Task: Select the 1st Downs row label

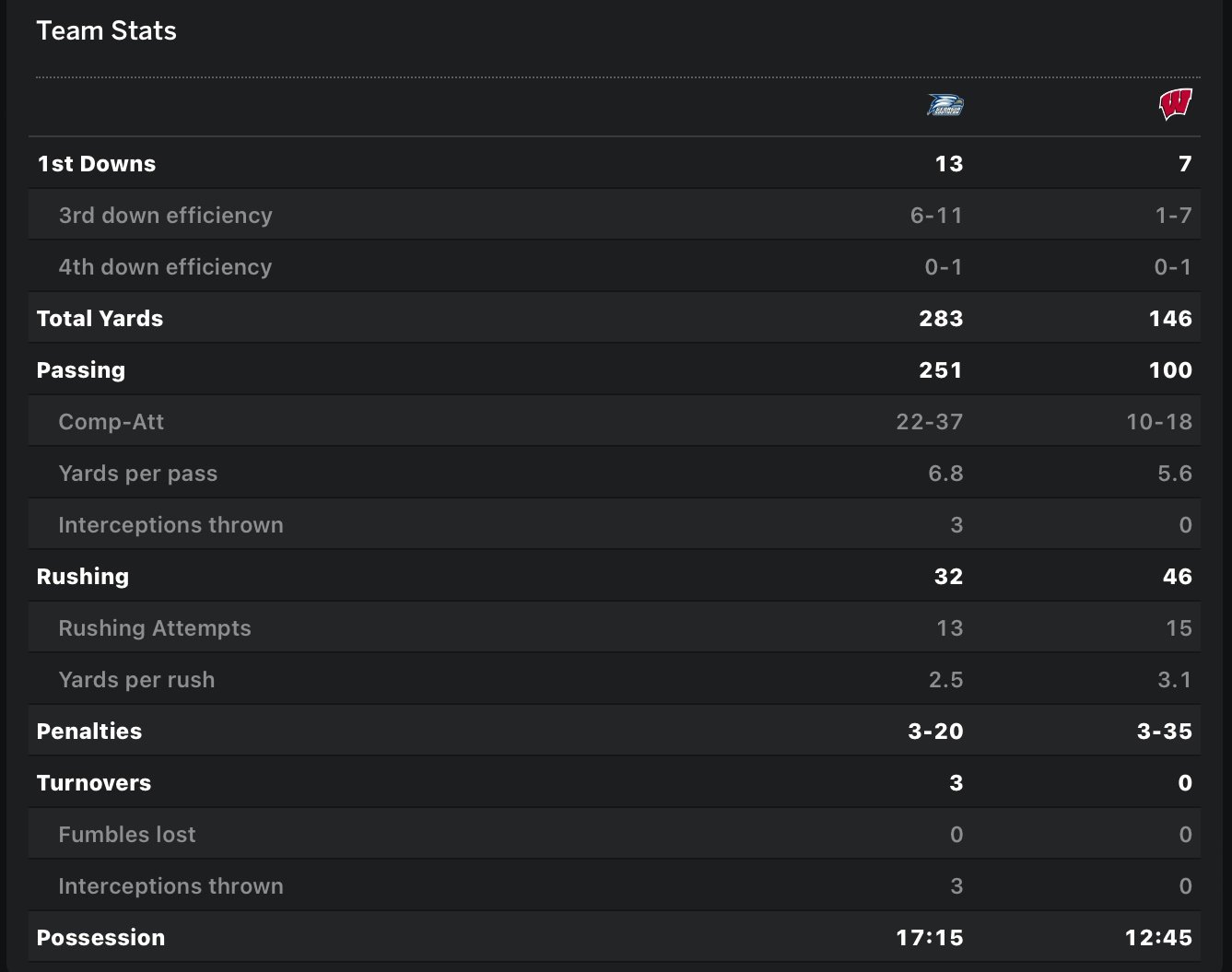Action: 96,164
